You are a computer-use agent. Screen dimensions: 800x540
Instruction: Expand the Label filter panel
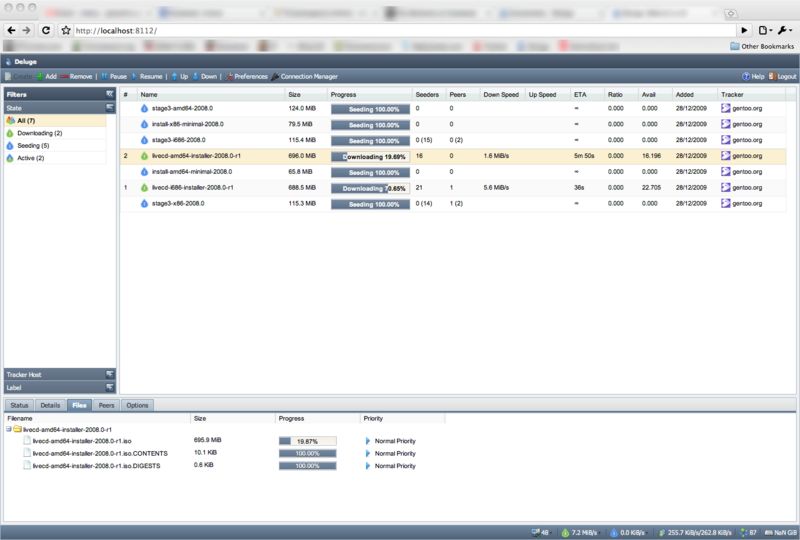pyautogui.click(x=110, y=387)
